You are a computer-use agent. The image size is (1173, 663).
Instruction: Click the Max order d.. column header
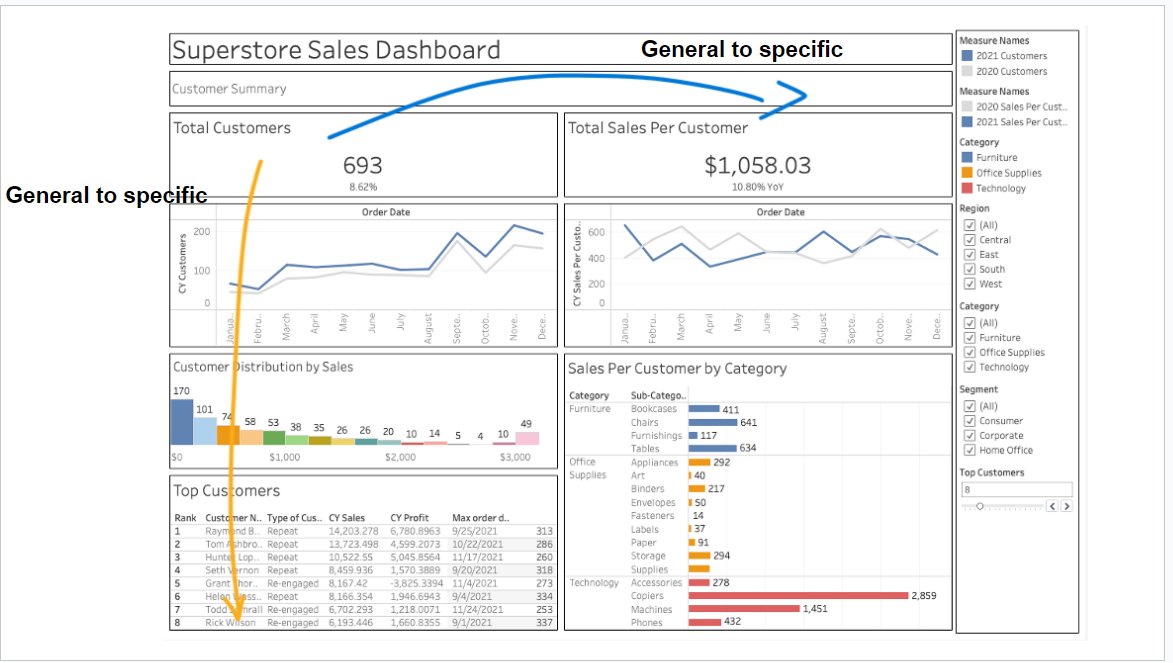[x=480, y=518]
